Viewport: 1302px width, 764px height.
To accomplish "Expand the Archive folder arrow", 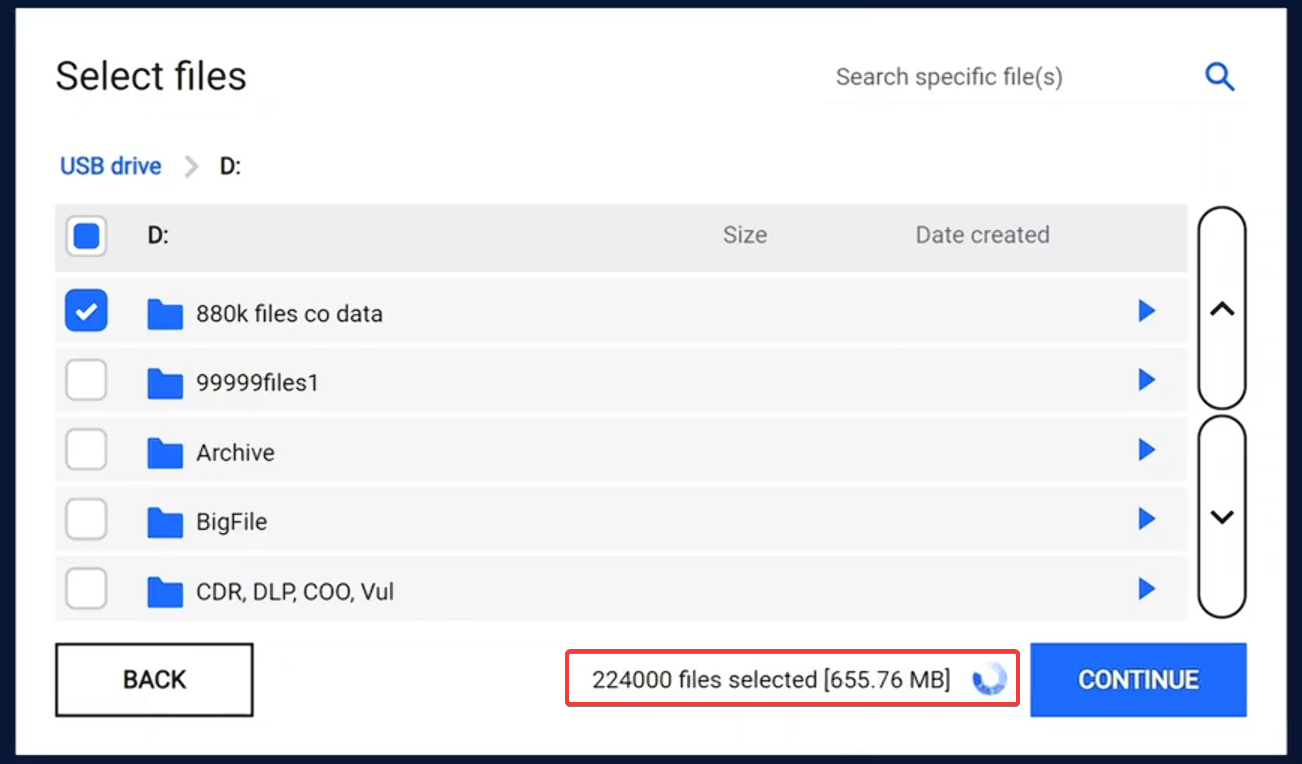I will [x=1147, y=450].
